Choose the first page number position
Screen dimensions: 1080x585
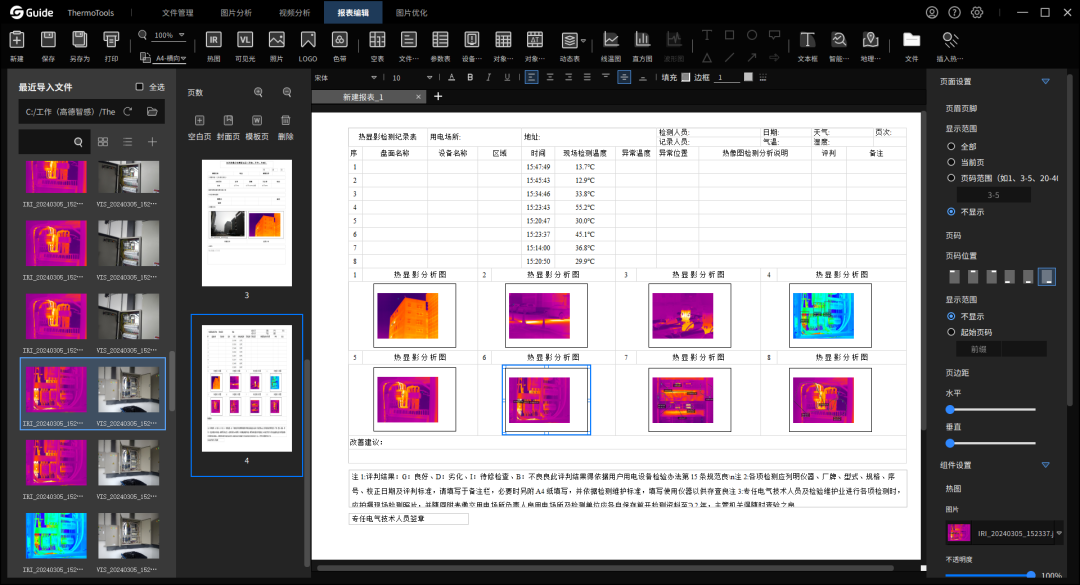[x=954, y=276]
